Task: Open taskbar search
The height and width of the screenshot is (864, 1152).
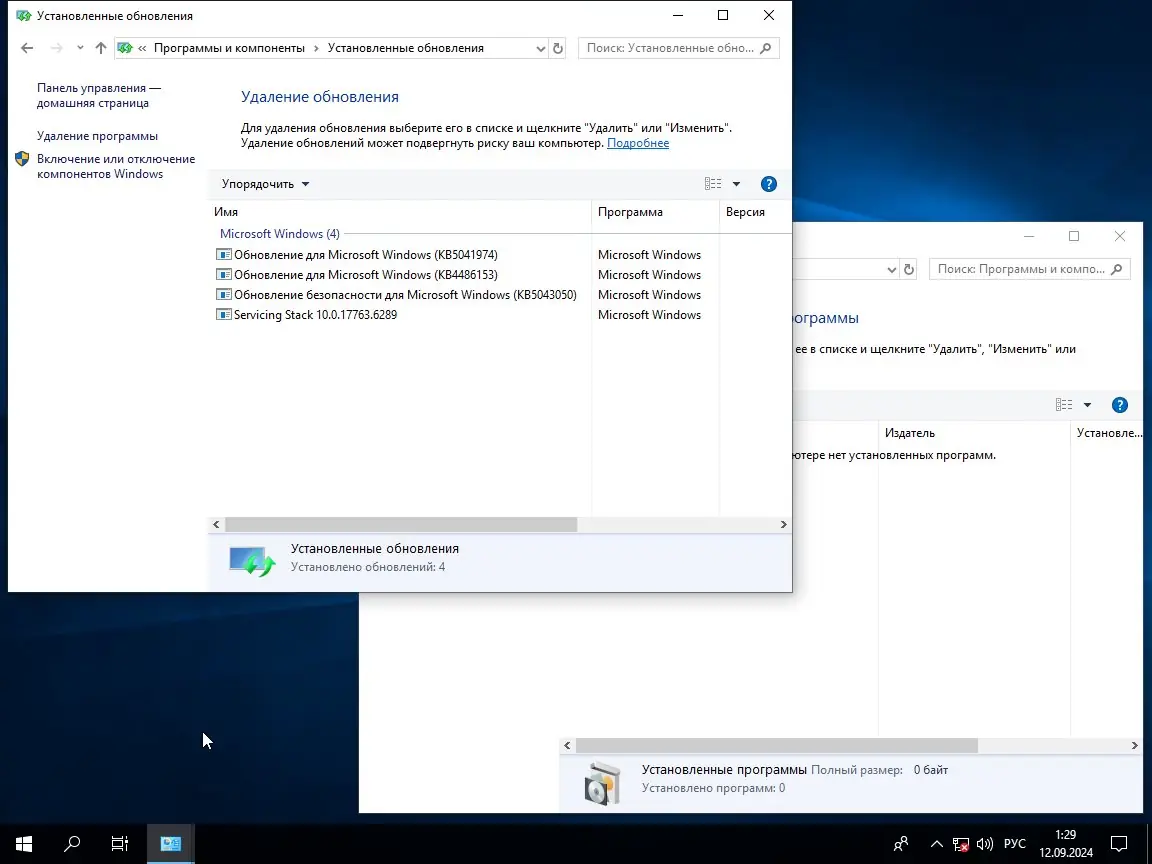Action: click(x=72, y=843)
